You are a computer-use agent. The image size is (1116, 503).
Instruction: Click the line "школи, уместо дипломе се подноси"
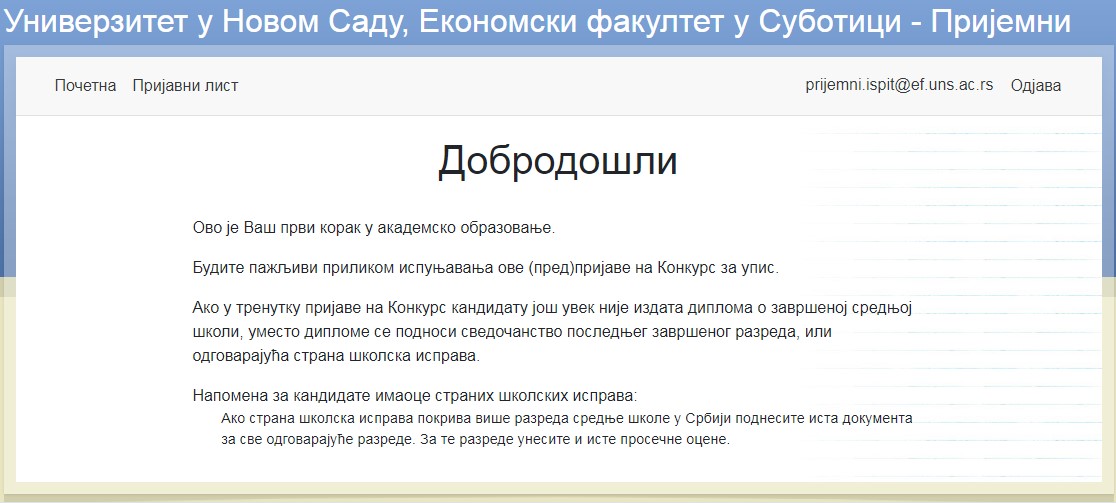pos(512,332)
